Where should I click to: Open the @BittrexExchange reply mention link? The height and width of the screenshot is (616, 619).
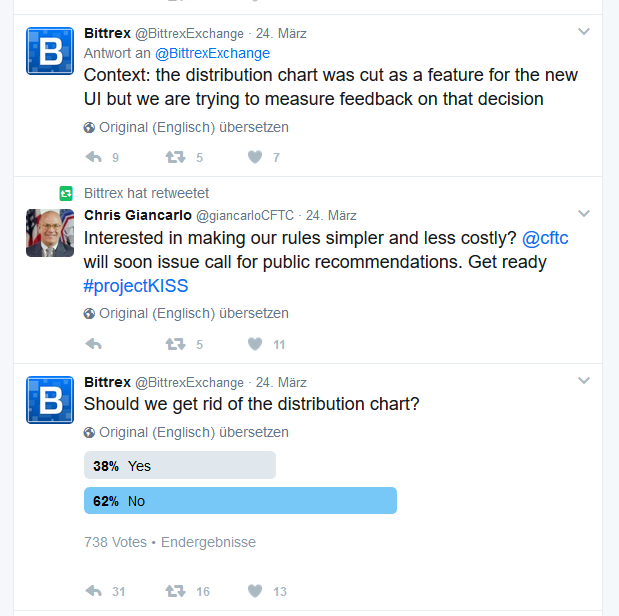pos(212,53)
